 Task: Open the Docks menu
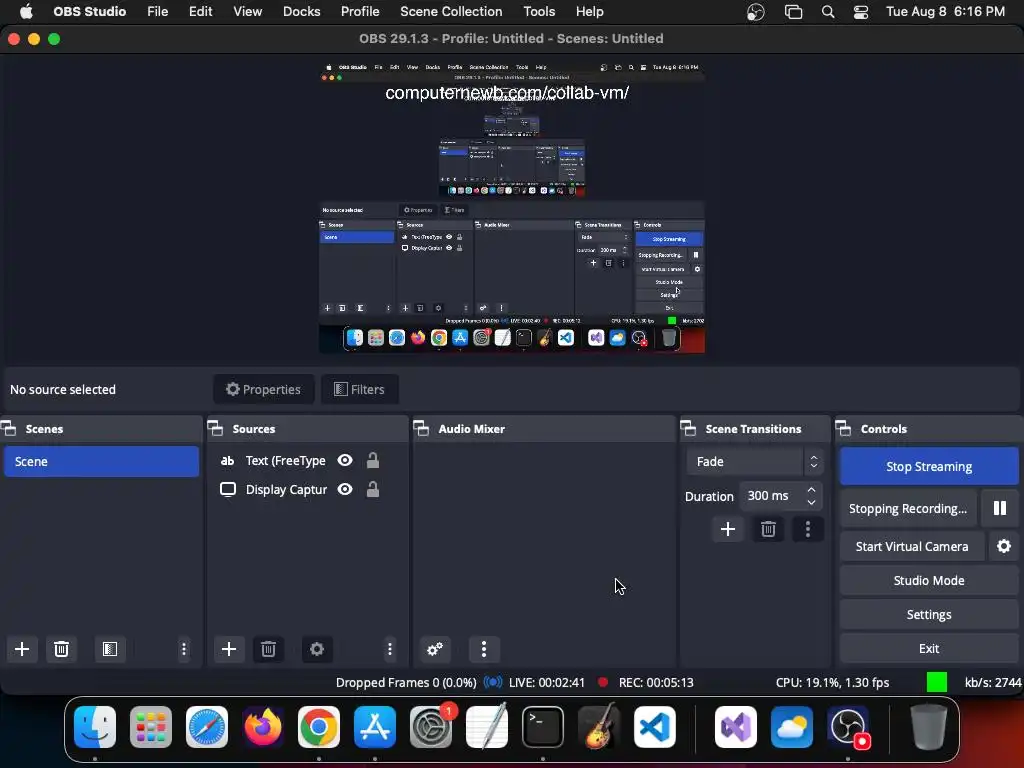tap(301, 12)
